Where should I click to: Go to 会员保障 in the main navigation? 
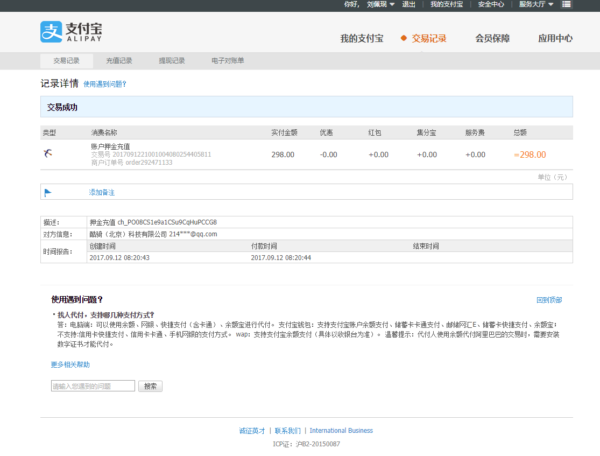click(492, 39)
